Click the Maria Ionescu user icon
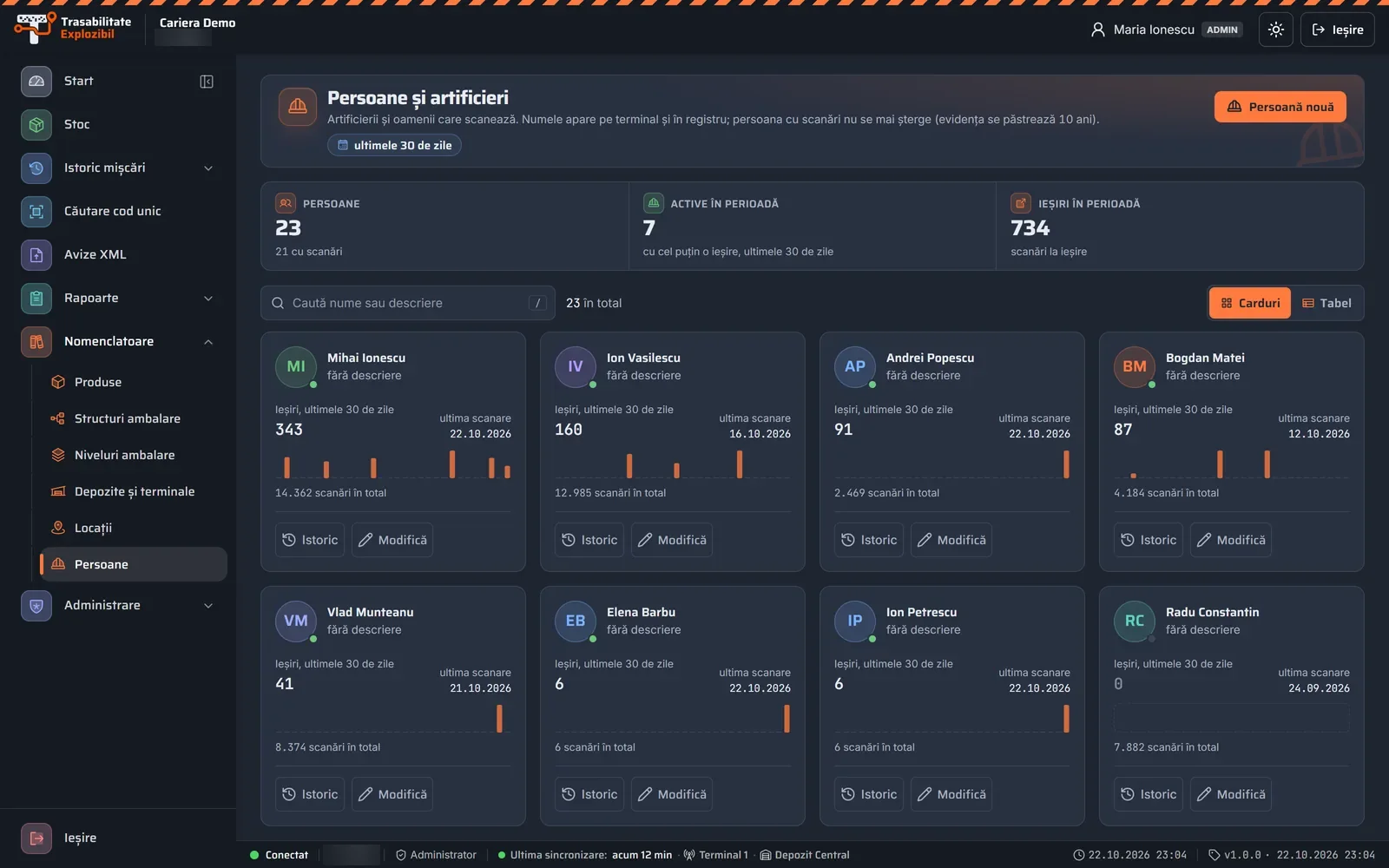The height and width of the screenshot is (868, 1389). [1098, 30]
